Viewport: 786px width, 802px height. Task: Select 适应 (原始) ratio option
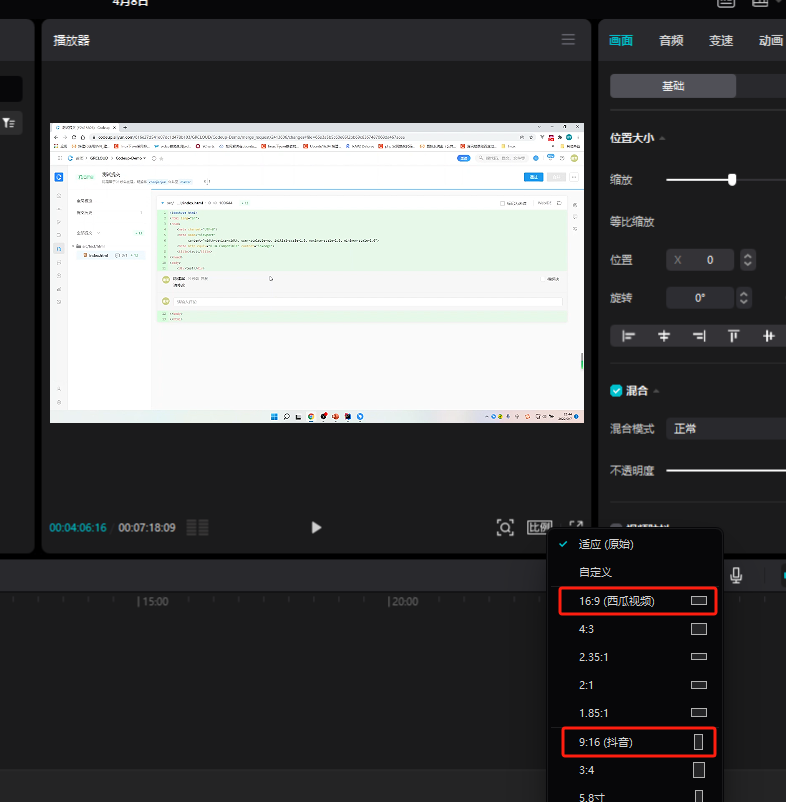point(634,544)
